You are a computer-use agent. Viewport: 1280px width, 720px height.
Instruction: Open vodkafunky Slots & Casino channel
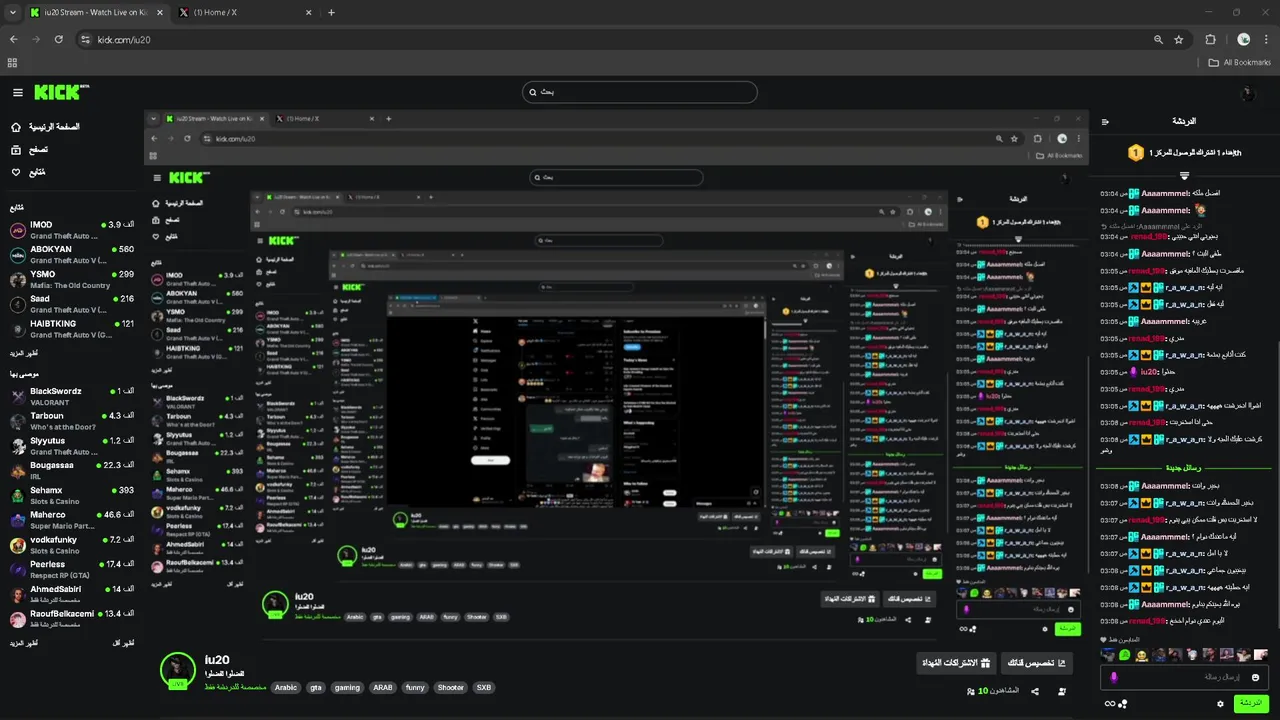72,545
